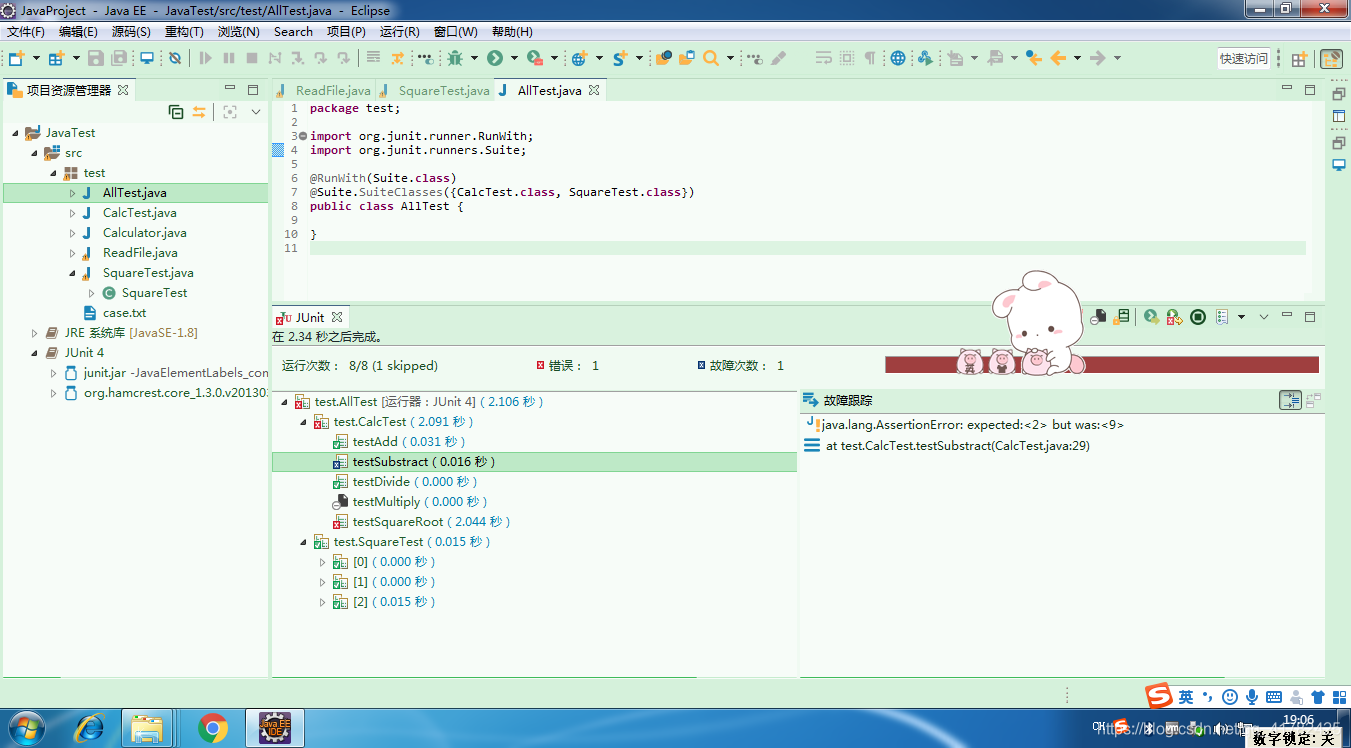Click the Open Web Browser globe icon
The image size is (1351, 748).
pos(898,58)
